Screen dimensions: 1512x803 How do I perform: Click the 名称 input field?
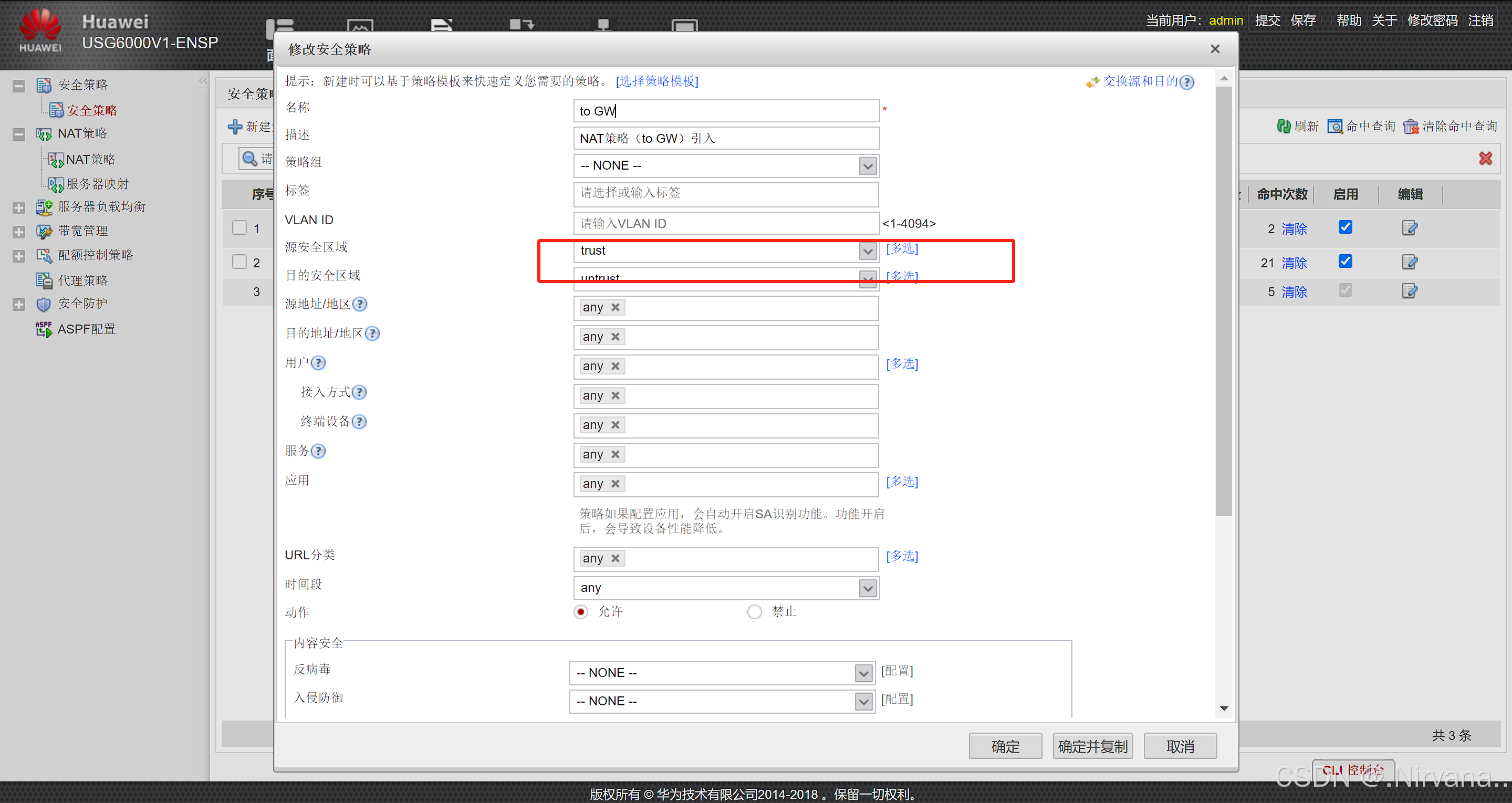pyautogui.click(x=726, y=111)
